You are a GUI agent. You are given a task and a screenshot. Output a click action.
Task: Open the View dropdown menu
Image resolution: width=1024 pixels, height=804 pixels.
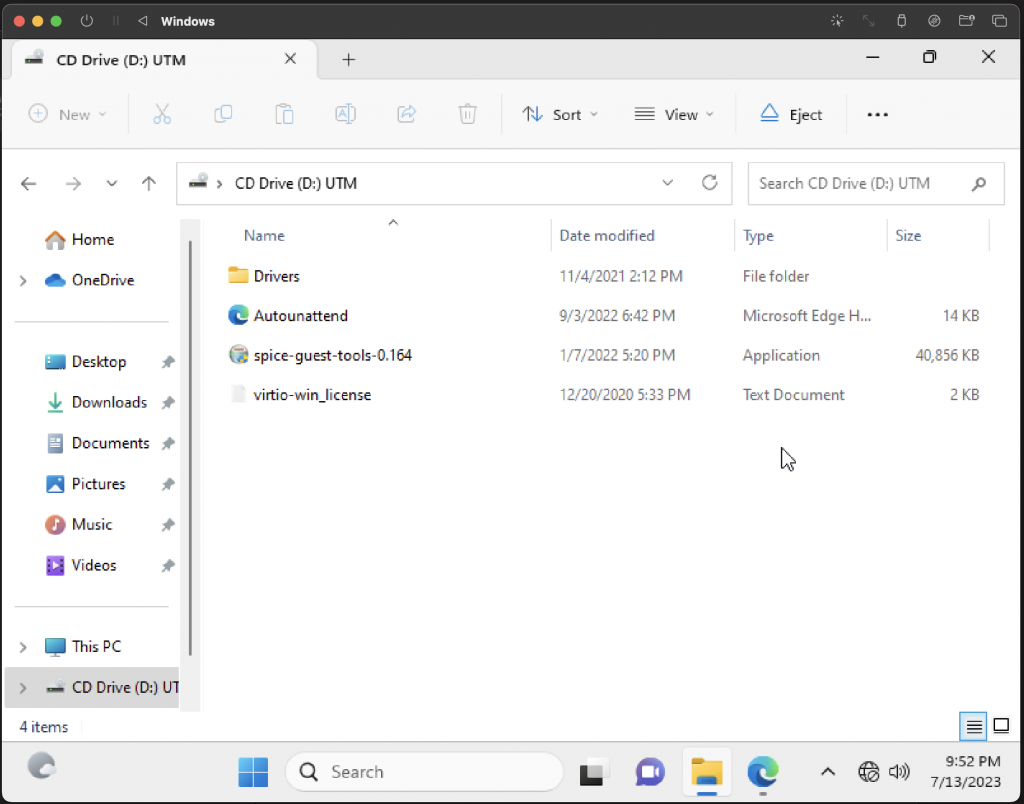pyautogui.click(x=674, y=114)
